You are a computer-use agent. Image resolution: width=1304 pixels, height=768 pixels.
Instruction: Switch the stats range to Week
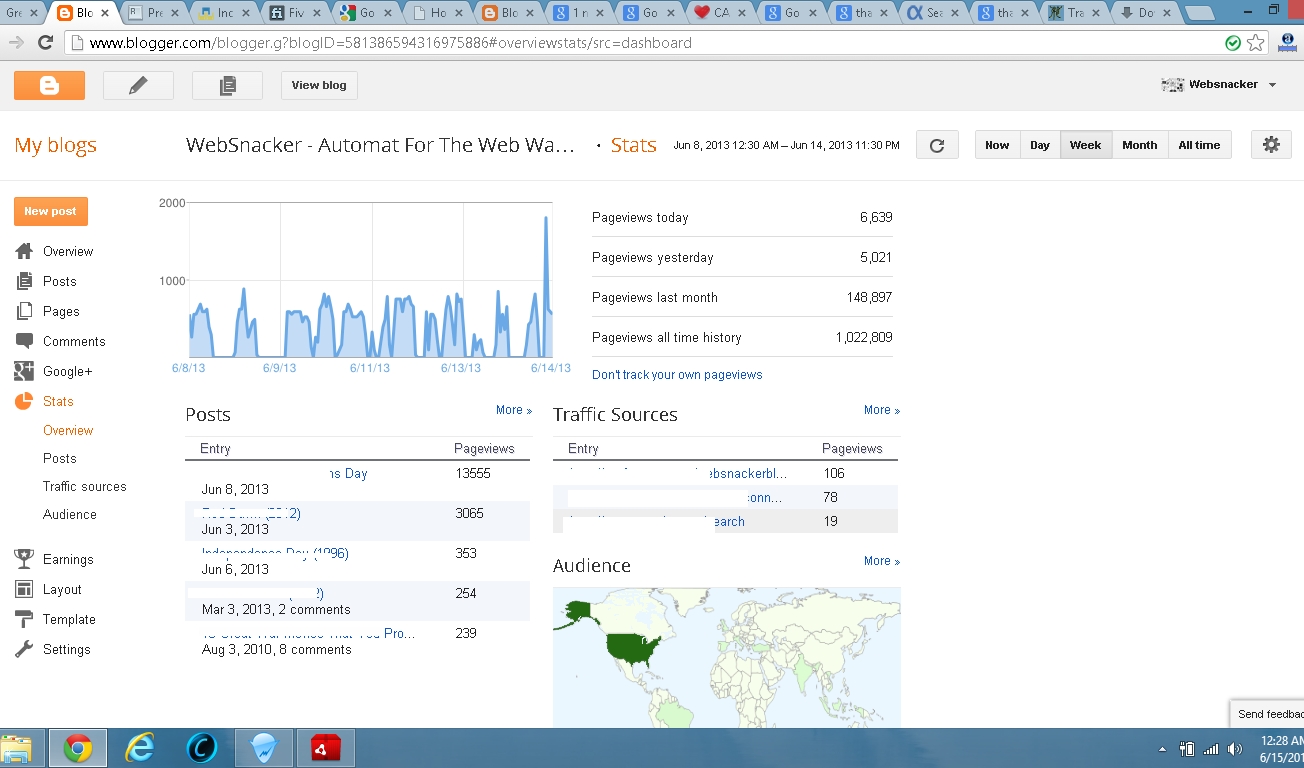1086,145
